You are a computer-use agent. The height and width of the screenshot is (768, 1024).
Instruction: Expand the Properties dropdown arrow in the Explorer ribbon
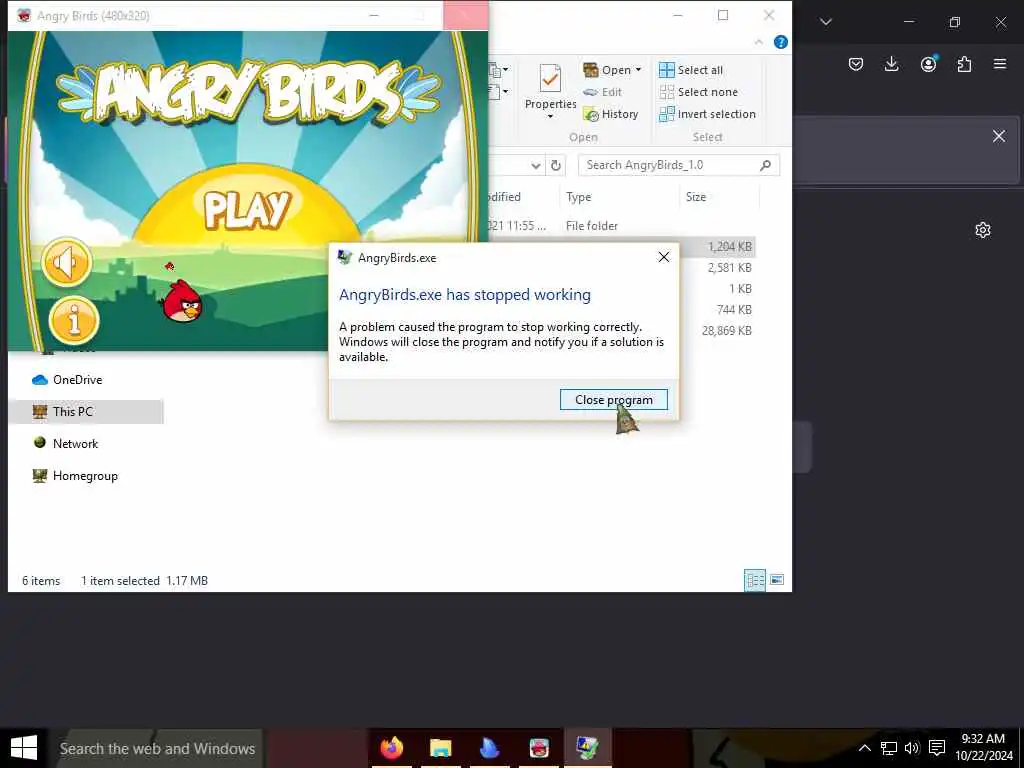coord(550,117)
